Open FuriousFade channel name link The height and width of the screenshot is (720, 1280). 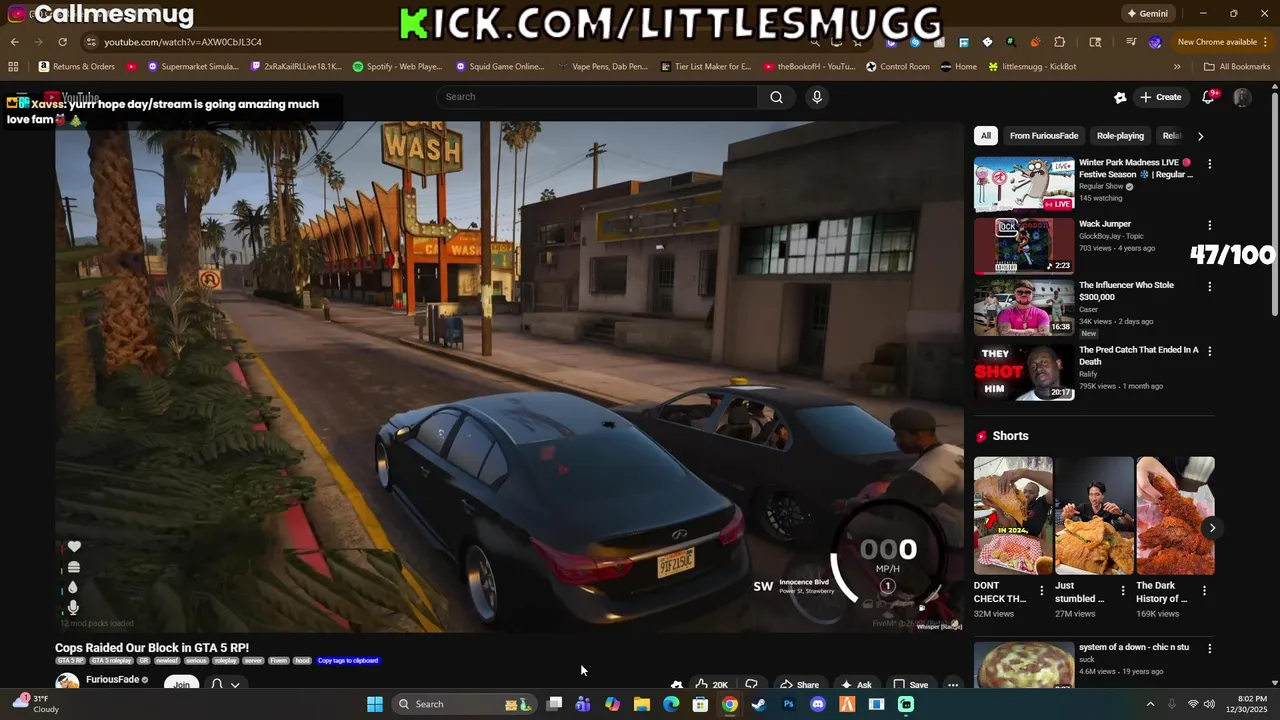[112, 680]
